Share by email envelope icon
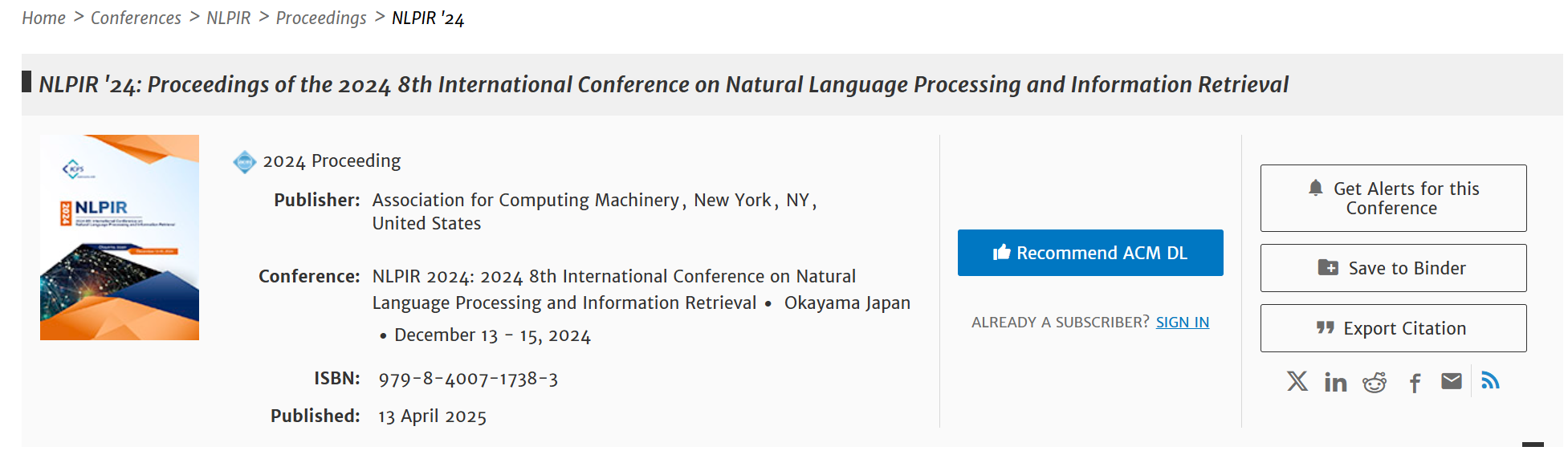Screen dimensions: 1568x467 [1451, 381]
